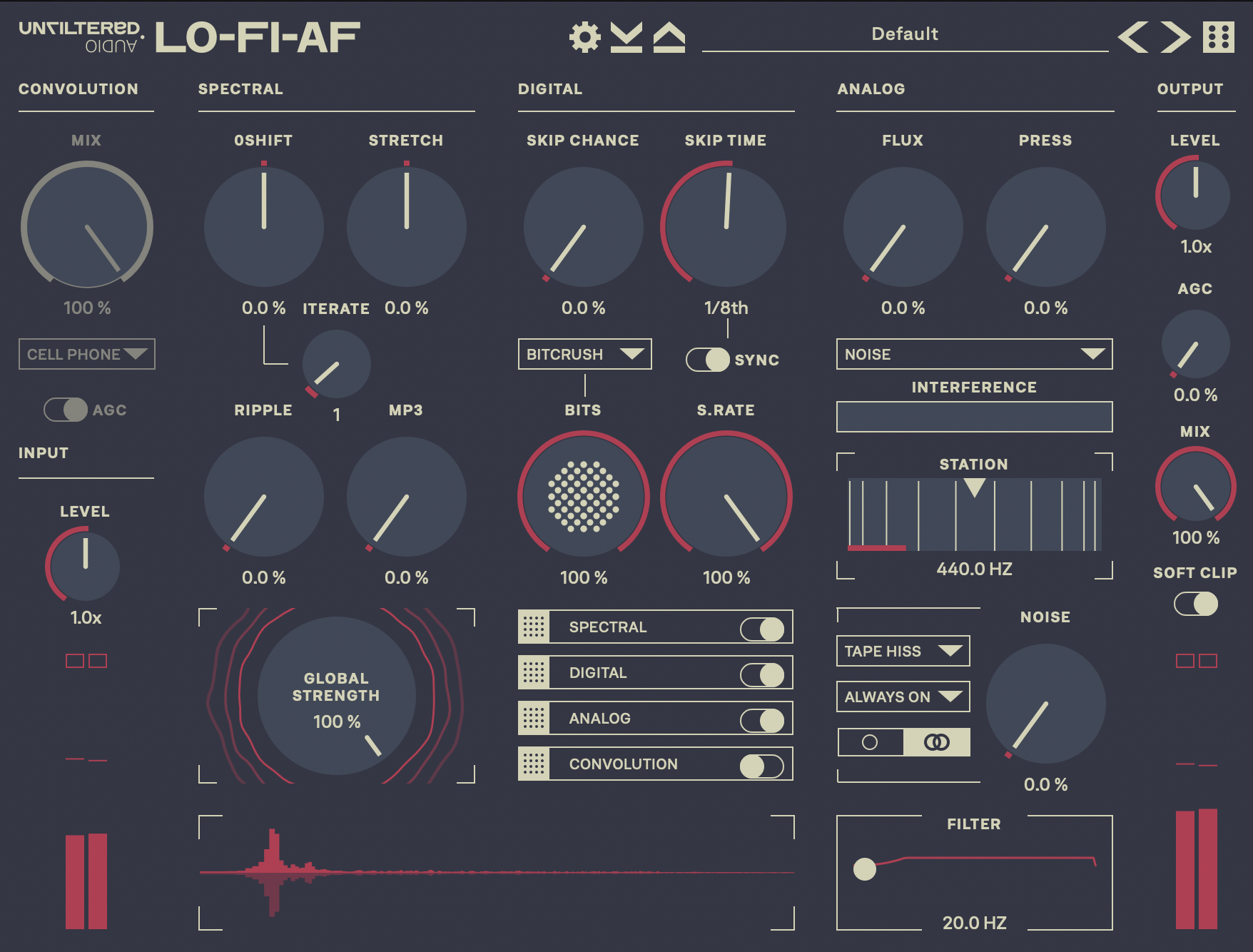Click the Skip Chance knob
The height and width of the screenshot is (952, 1253).
tap(584, 227)
